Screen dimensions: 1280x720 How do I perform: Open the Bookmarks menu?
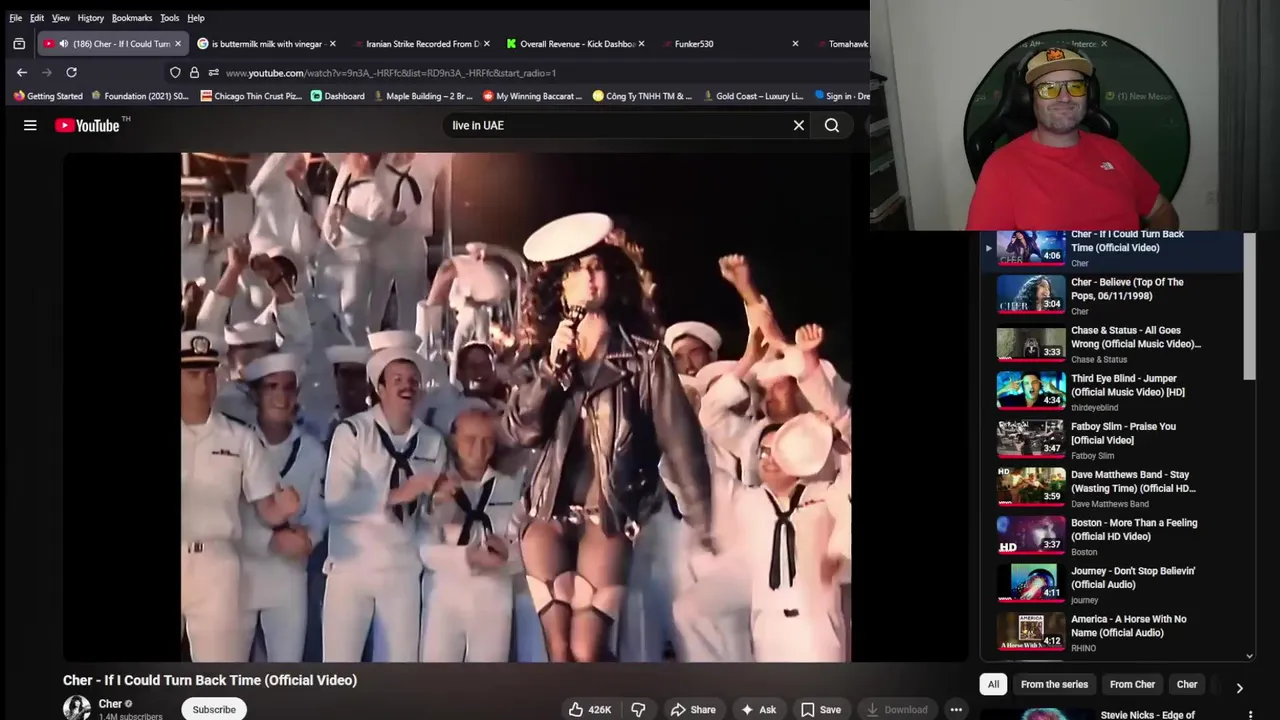coord(132,18)
